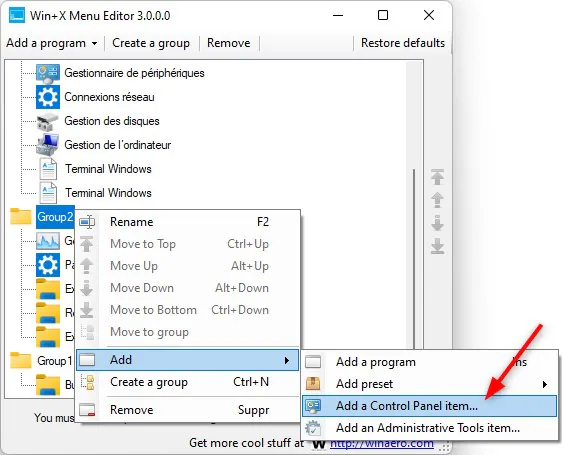
Task: Click the Remove icon in the context menu
Action: pos(87,409)
